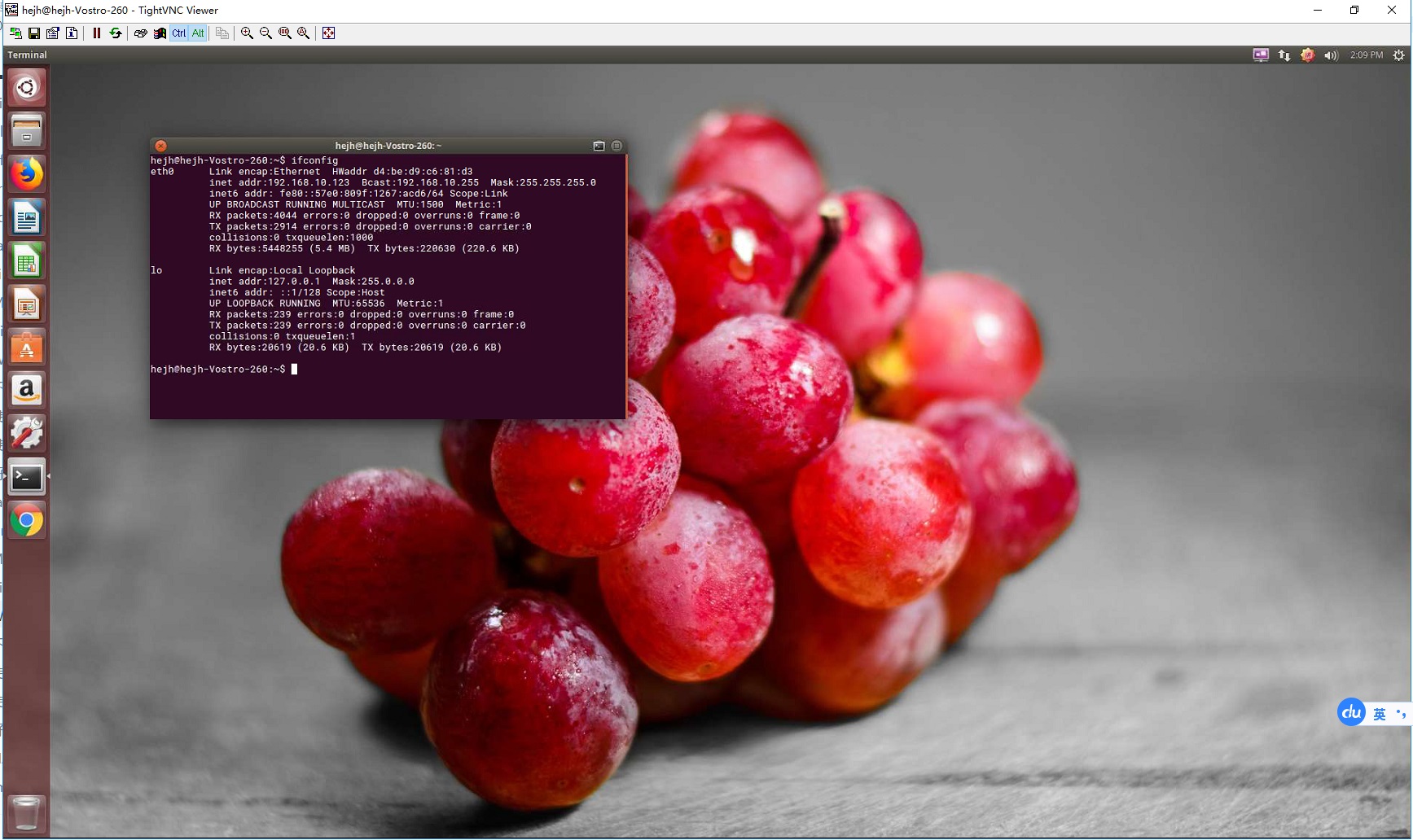Toggle the Ctrl key button
The image size is (1413, 840).
tap(178, 33)
